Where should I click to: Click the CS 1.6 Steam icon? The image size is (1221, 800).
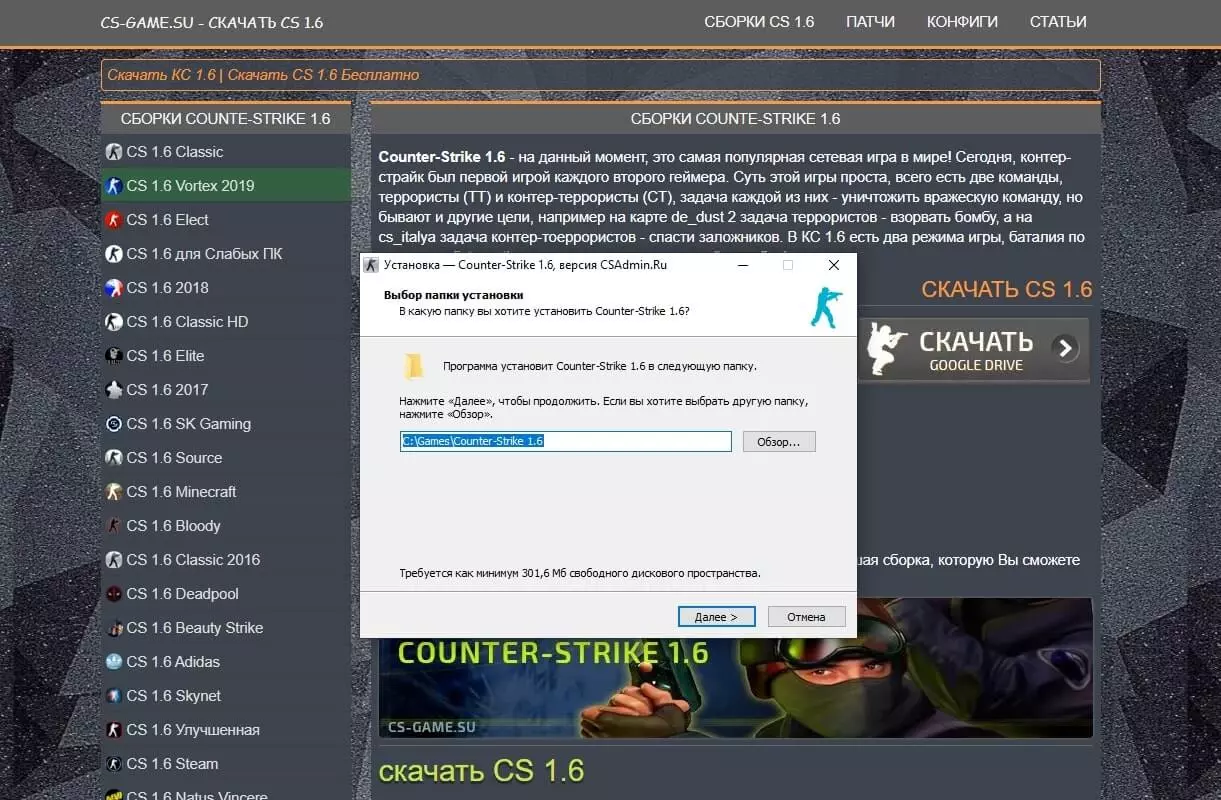point(113,764)
